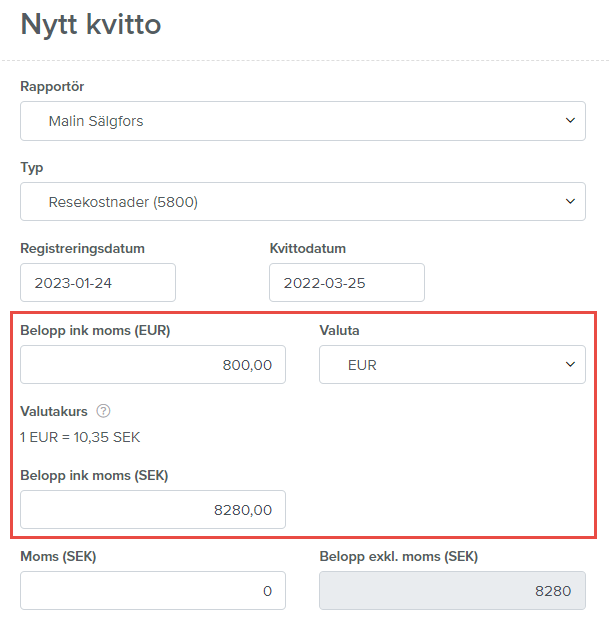Click the Registreringsdatum field with 2023-01-24
This screenshot has height=626, width=611.
click(98, 283)
